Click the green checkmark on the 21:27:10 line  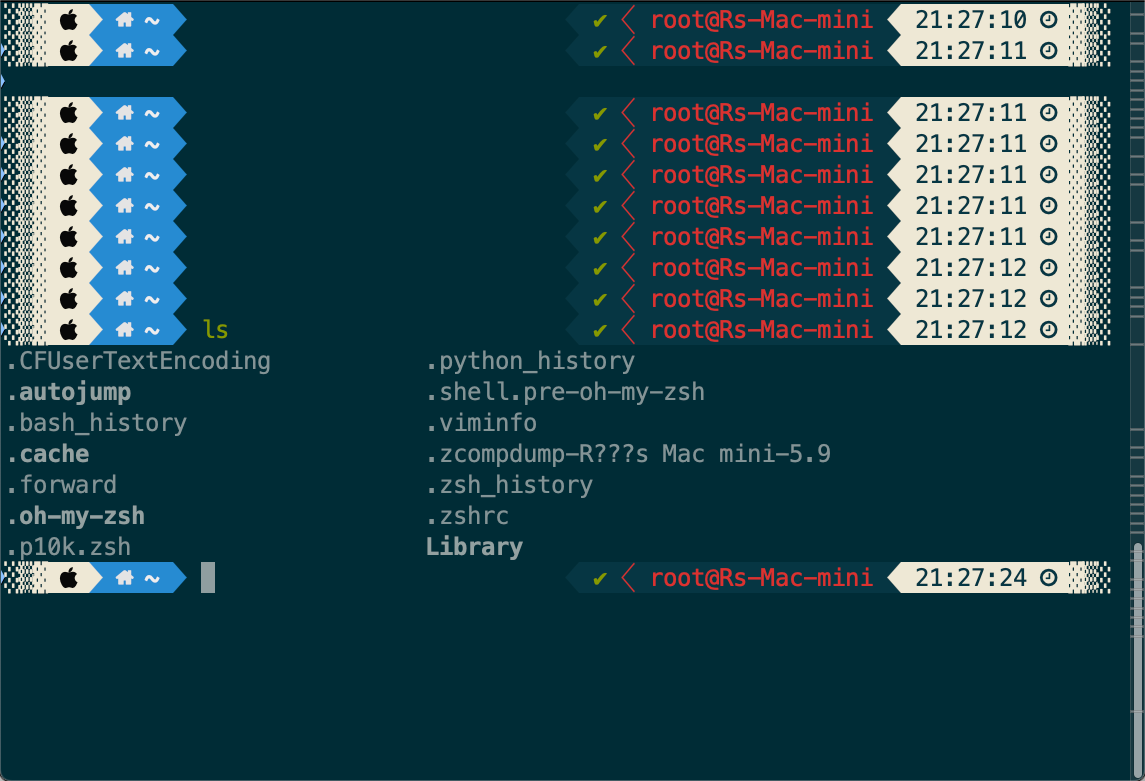(600, 19)
